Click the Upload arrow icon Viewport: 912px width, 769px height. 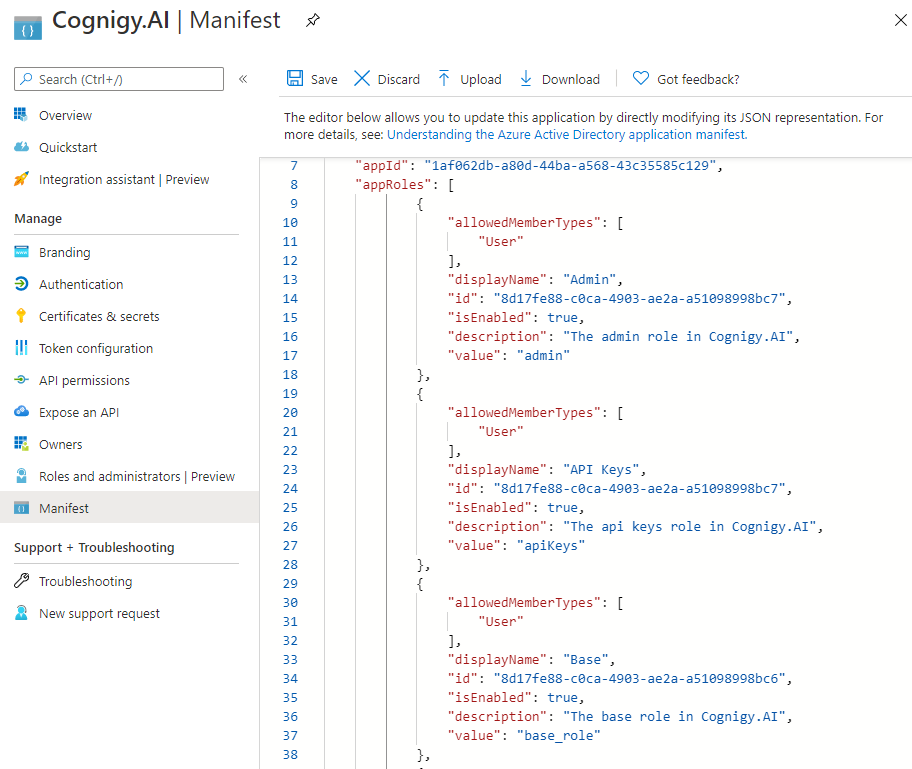pos(444,79)
